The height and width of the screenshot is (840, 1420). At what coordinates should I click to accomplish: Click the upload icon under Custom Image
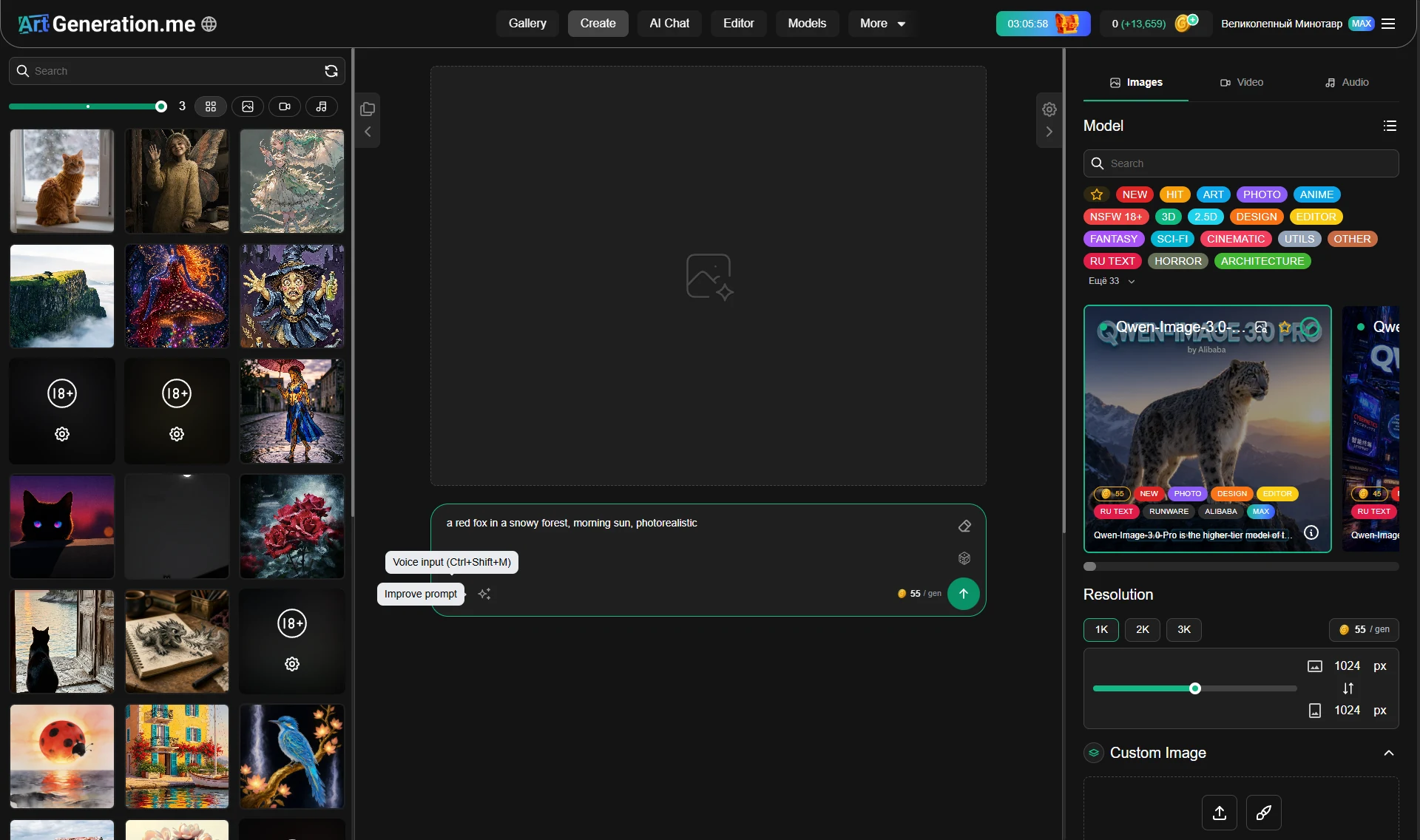pyautogui.click(x=1220, y=813)
